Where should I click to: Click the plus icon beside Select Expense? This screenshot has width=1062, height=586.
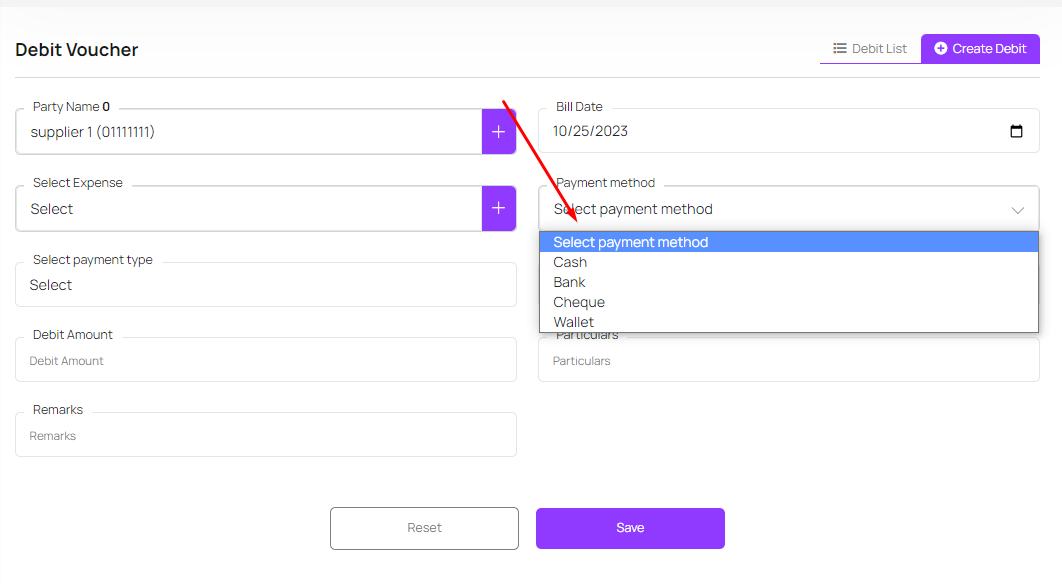499,209
